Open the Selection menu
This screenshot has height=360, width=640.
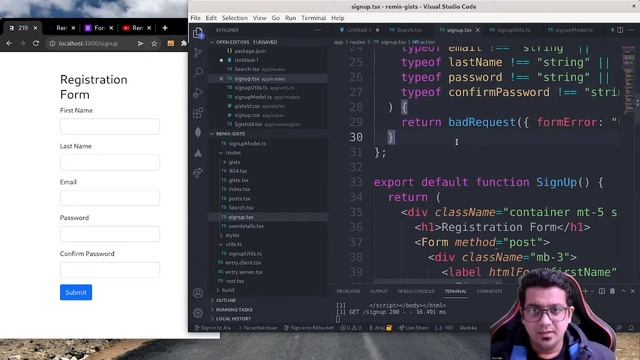pyautogui.click(x=235, y=18)
